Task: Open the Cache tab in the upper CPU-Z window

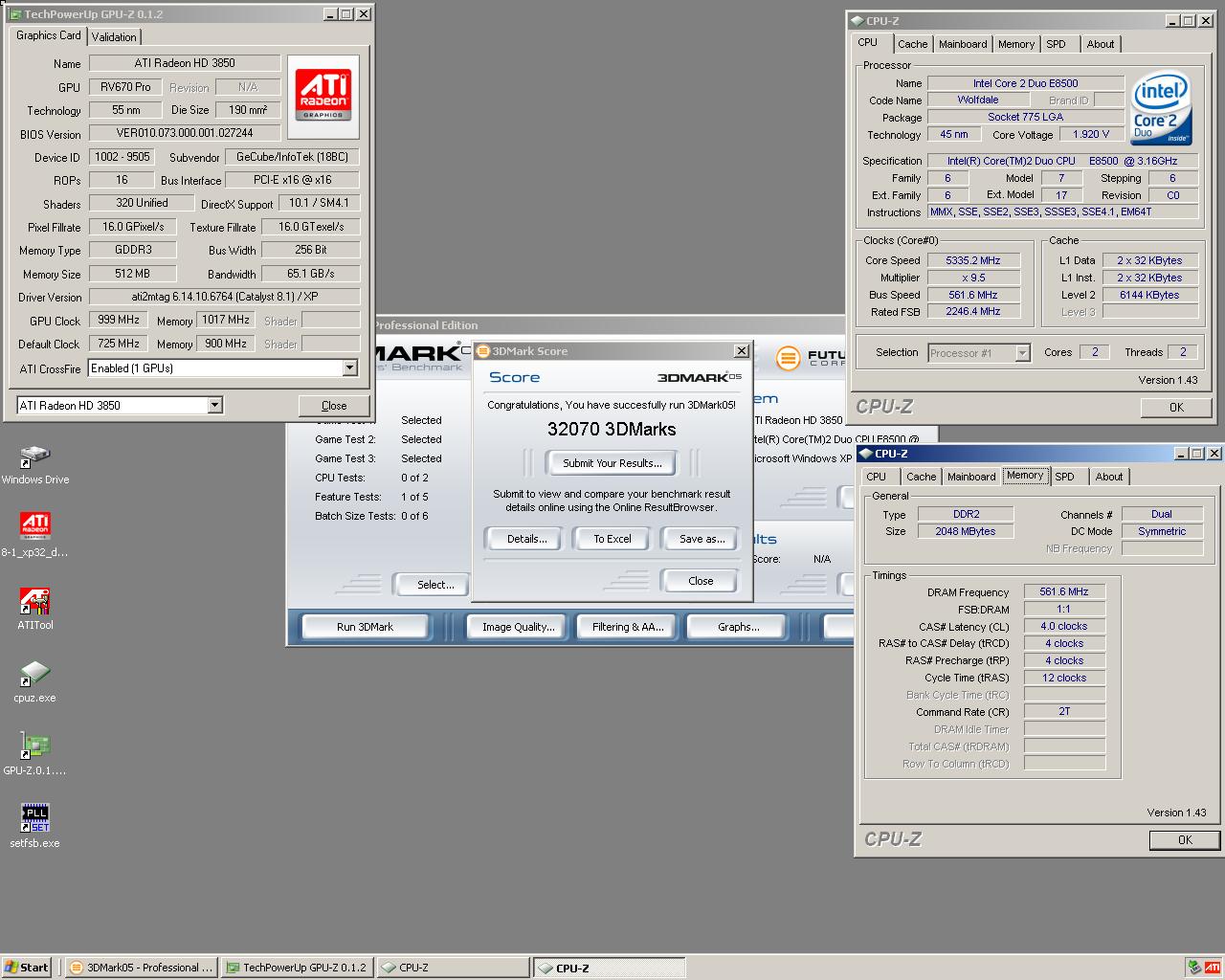Action: 912,44
